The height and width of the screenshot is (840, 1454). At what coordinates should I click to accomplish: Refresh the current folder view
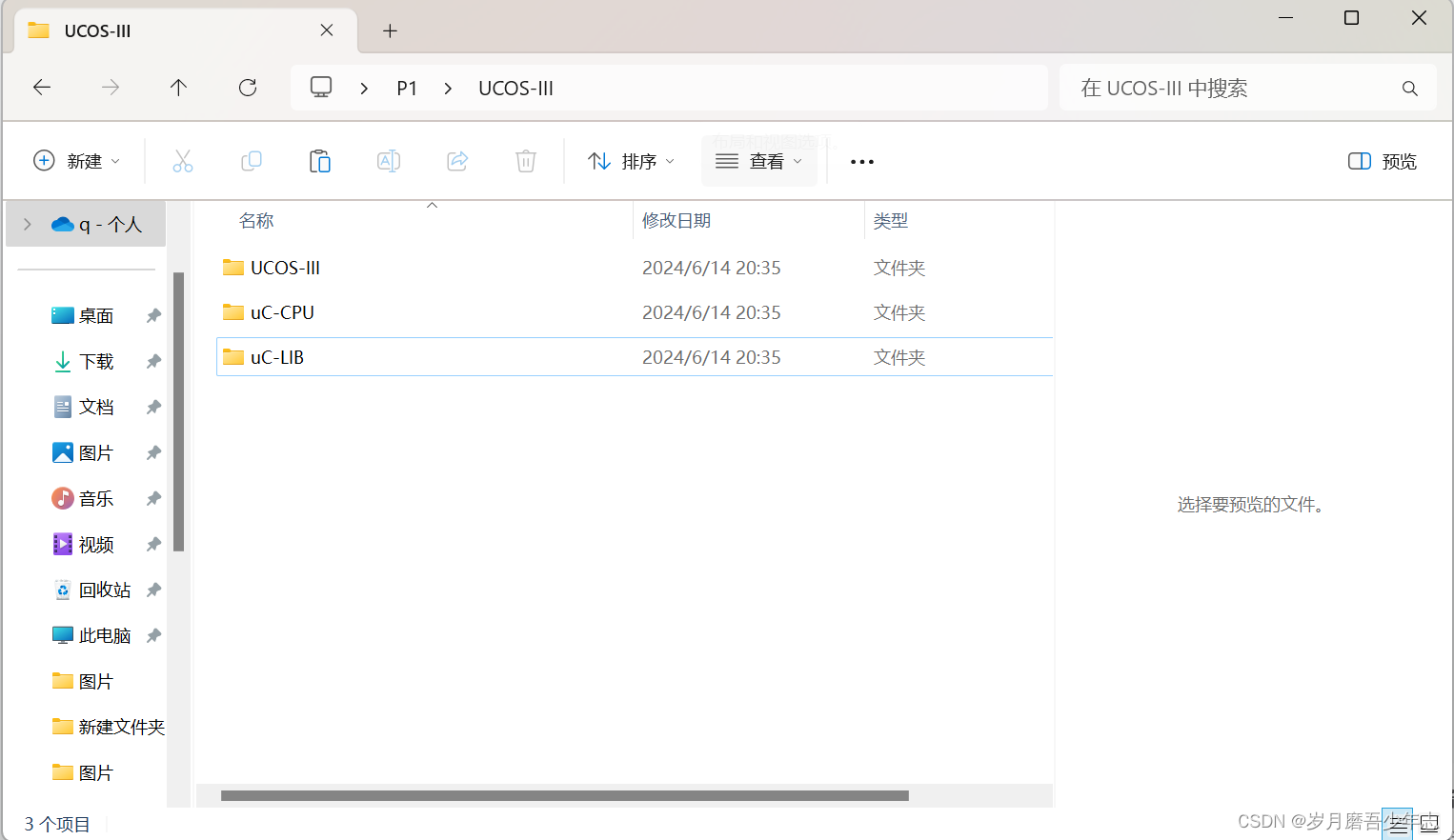point(248,88)
